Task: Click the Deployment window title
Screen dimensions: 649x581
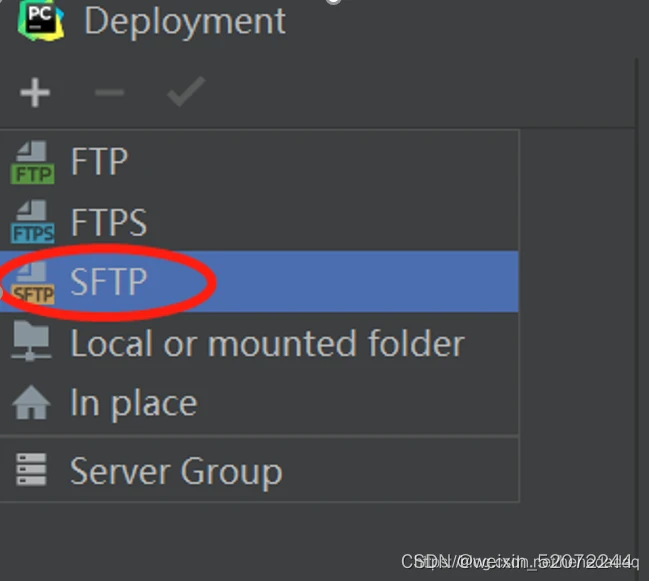Action: pos(185,22)
